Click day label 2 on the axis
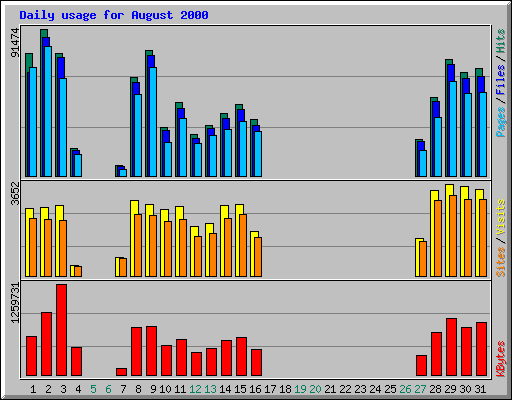 [x=48, y=389]
